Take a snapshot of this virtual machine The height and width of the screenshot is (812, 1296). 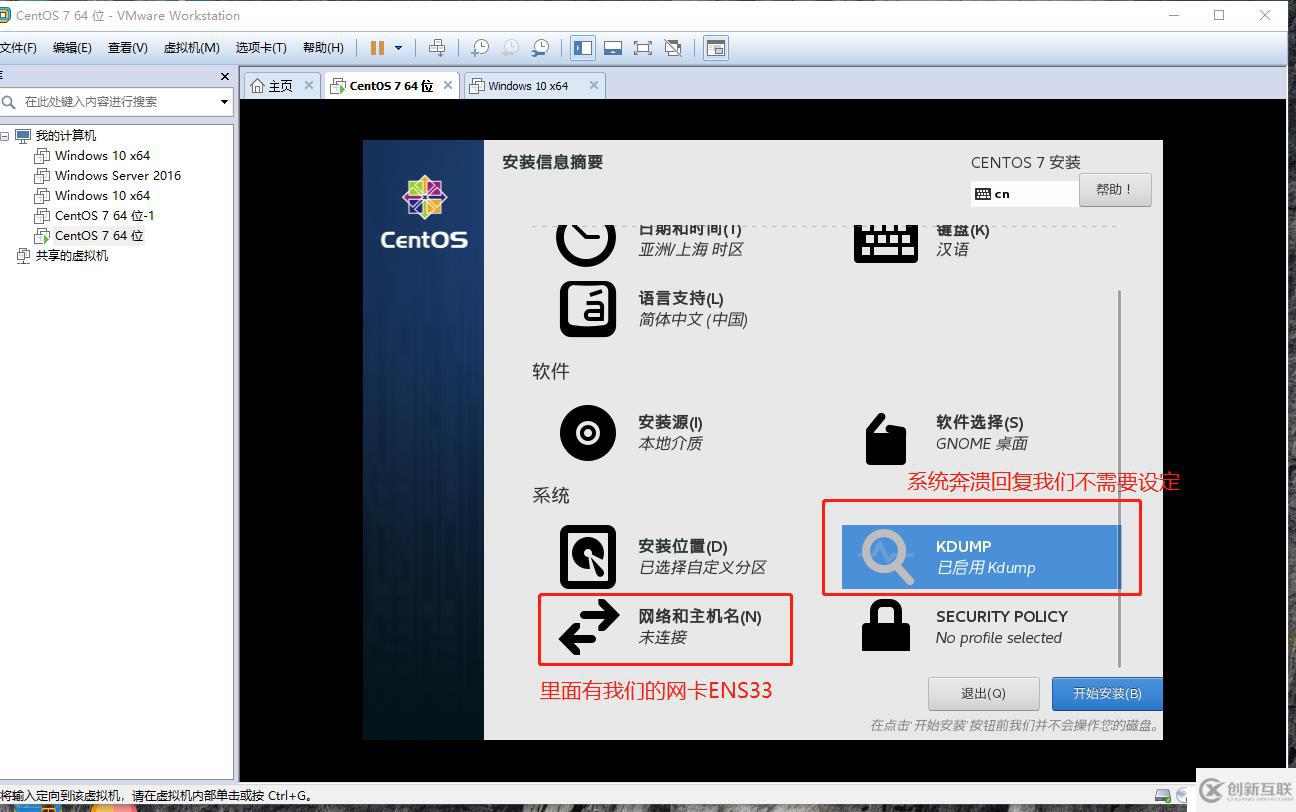(480, 48)
